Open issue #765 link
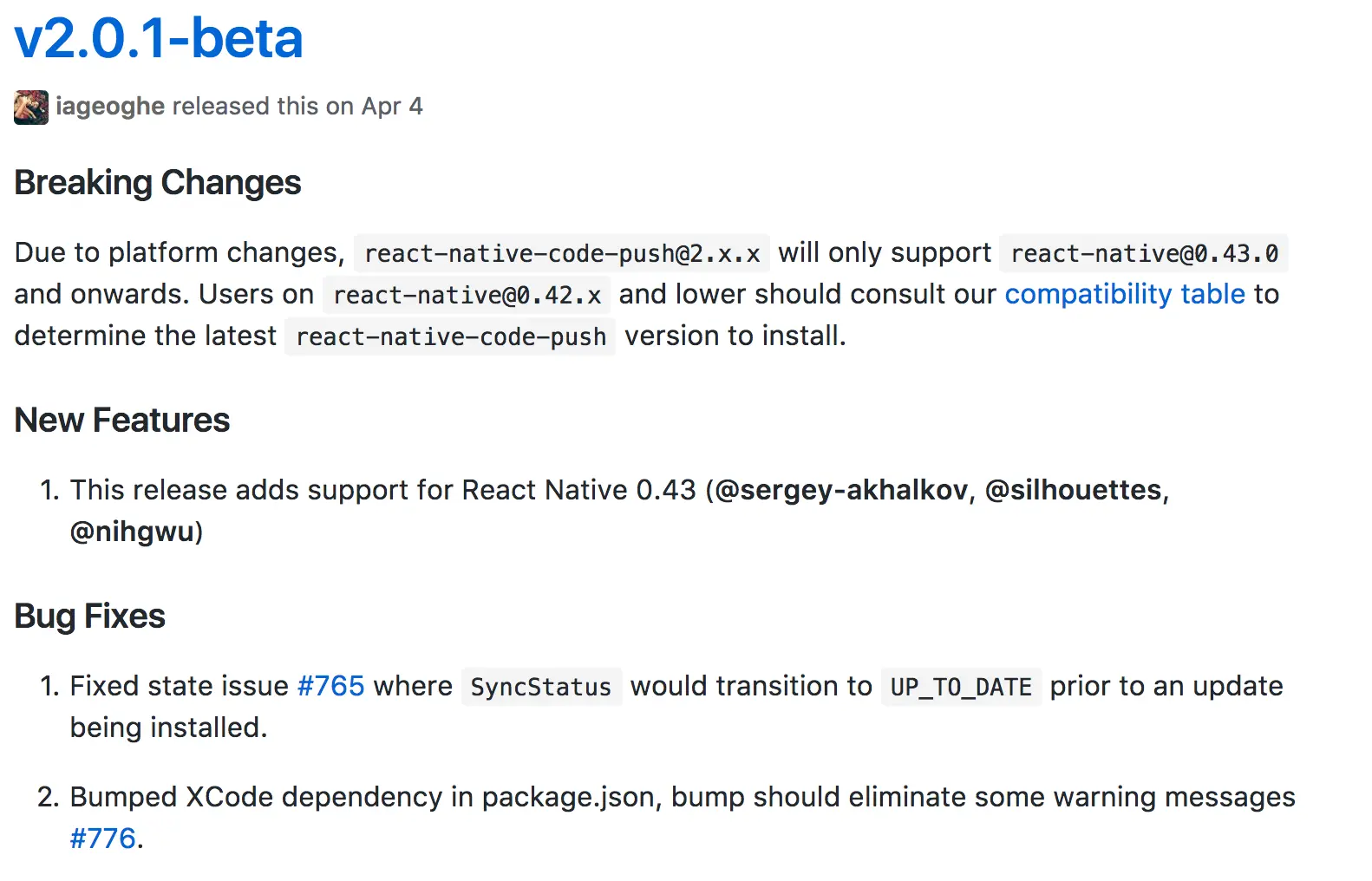 [x=330, y=686]
